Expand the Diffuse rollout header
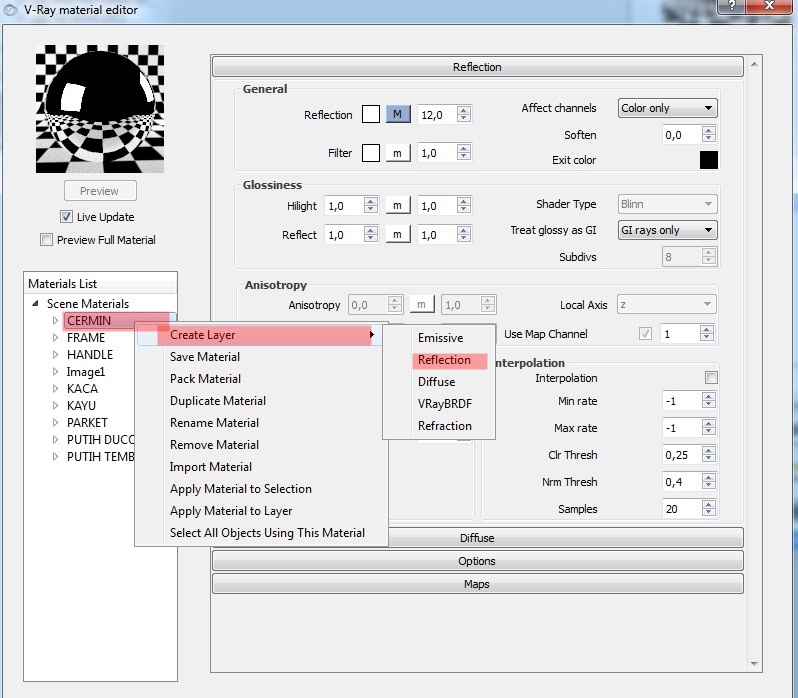 pos(565,538)
